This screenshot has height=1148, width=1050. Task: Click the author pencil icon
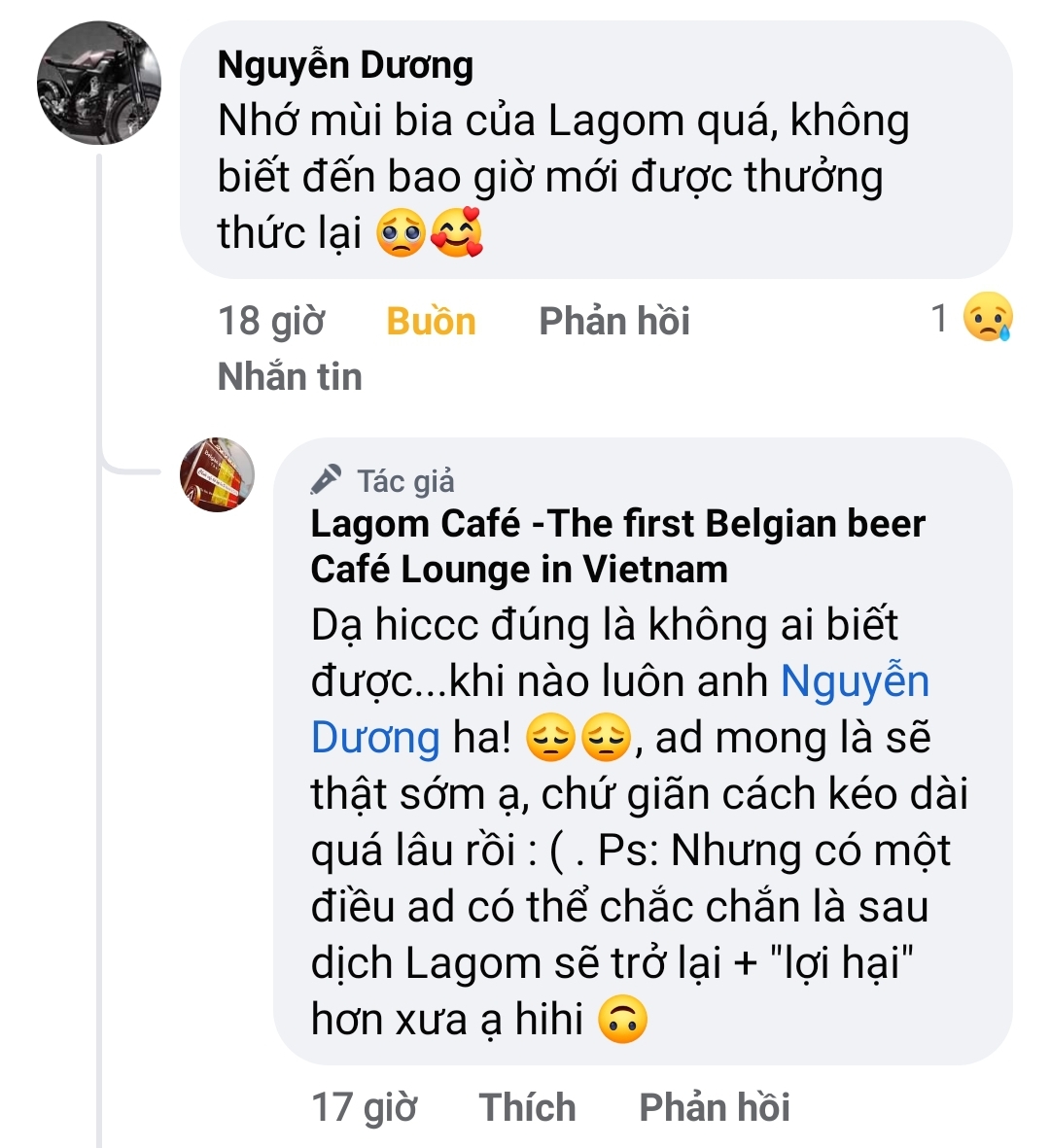pos(326,480)
